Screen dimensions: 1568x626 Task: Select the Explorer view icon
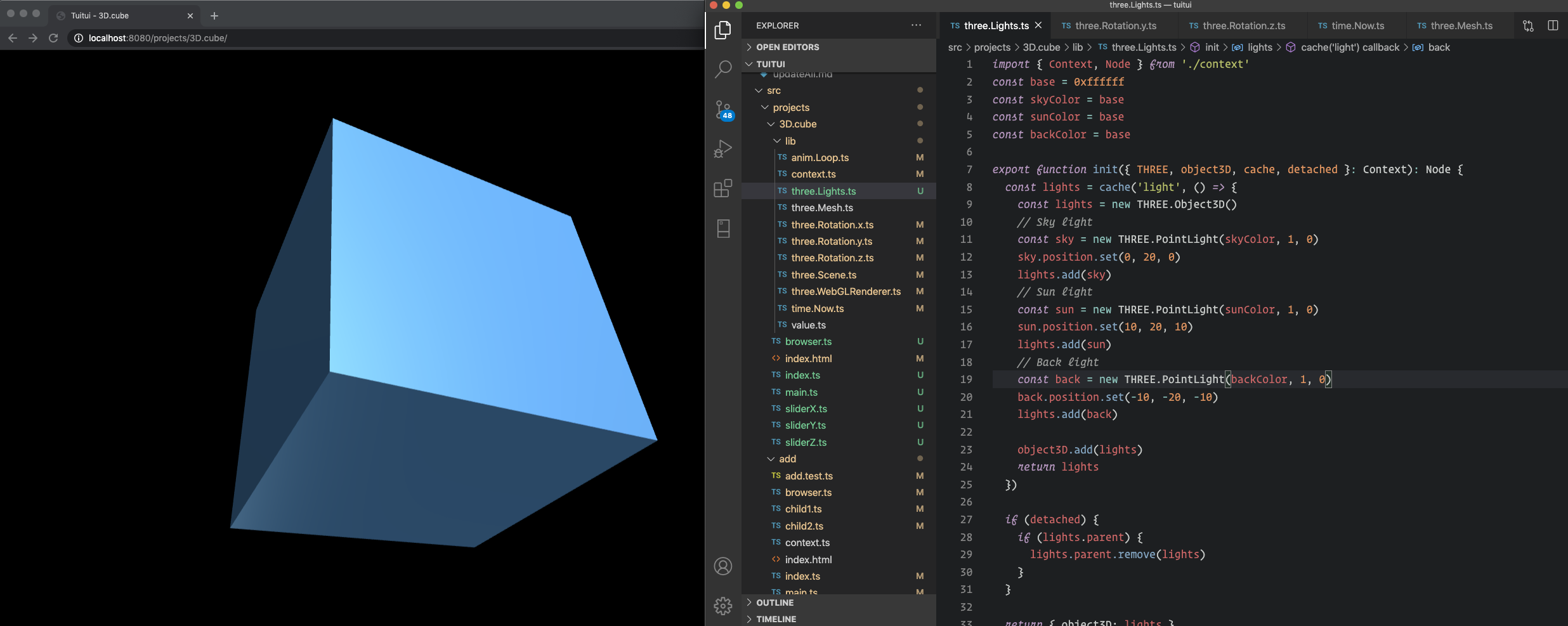click(722, 30)
